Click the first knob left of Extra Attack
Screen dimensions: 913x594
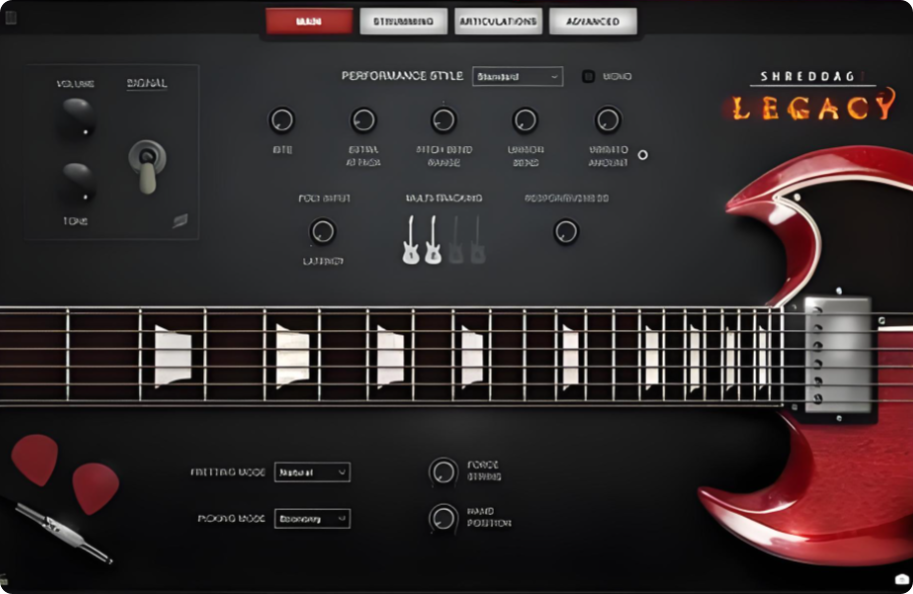pyautogui.click(x=282, y=121)
